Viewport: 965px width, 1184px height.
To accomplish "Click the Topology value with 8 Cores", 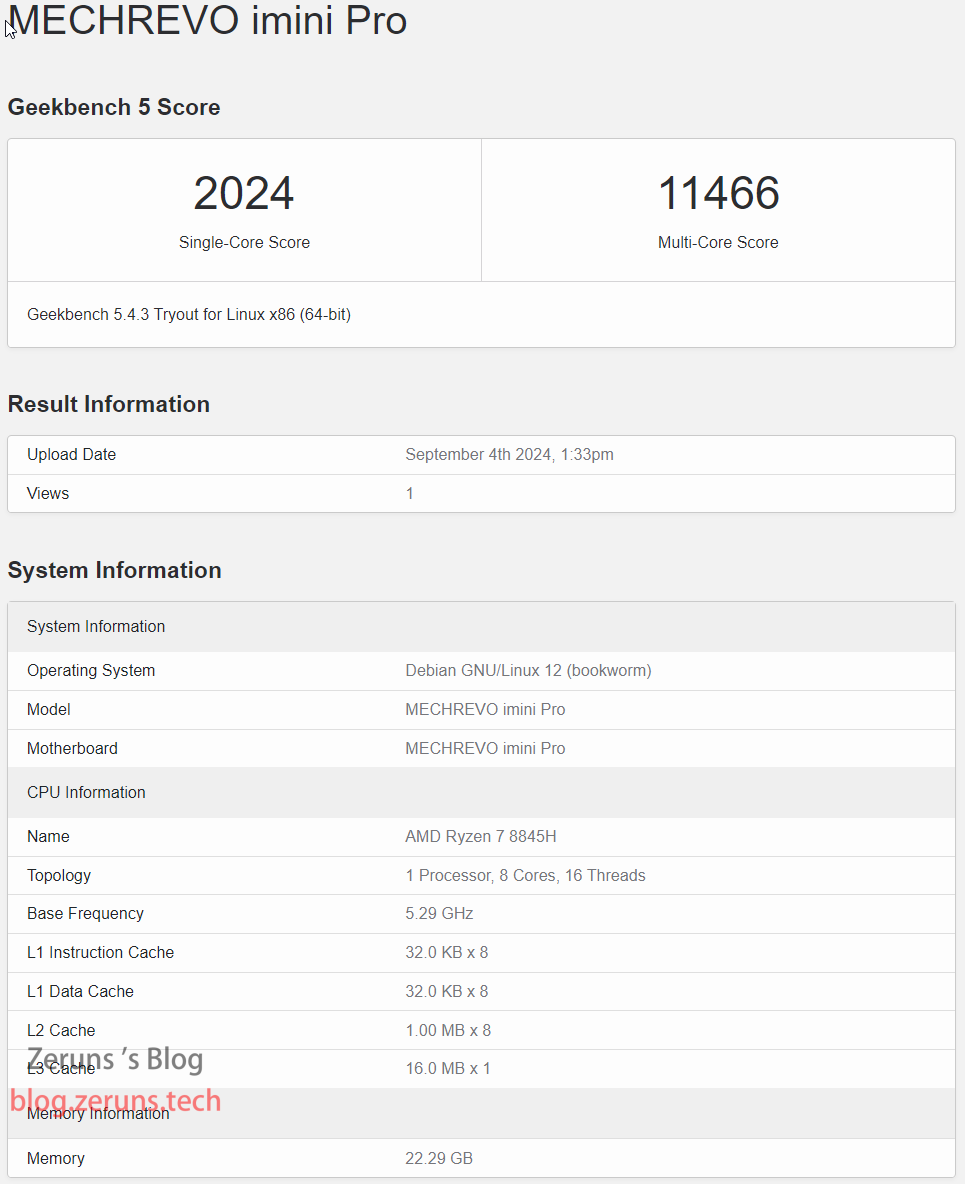I will 525,875.
